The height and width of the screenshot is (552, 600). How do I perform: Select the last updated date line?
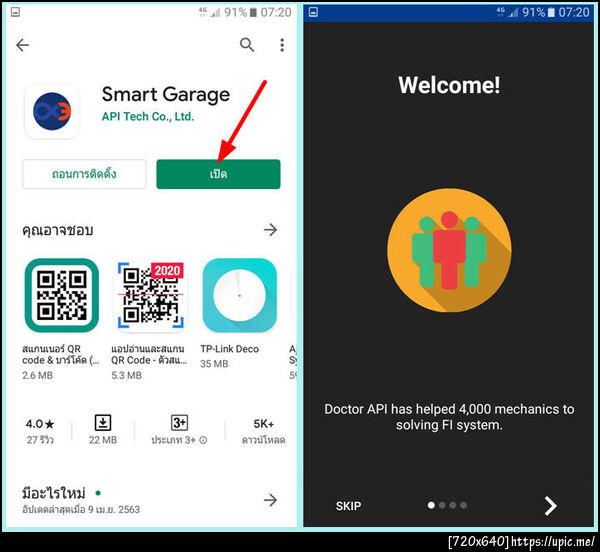(x=81, y=509)
